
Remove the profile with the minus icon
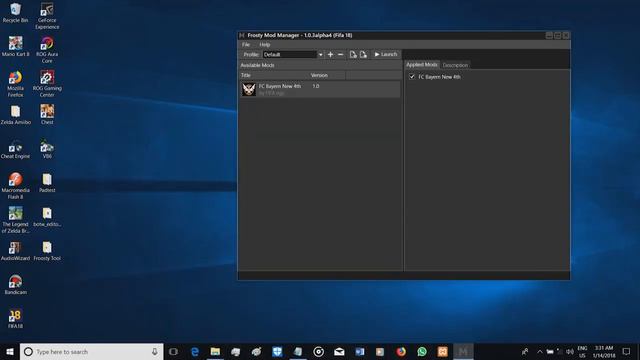coord(340,54)
